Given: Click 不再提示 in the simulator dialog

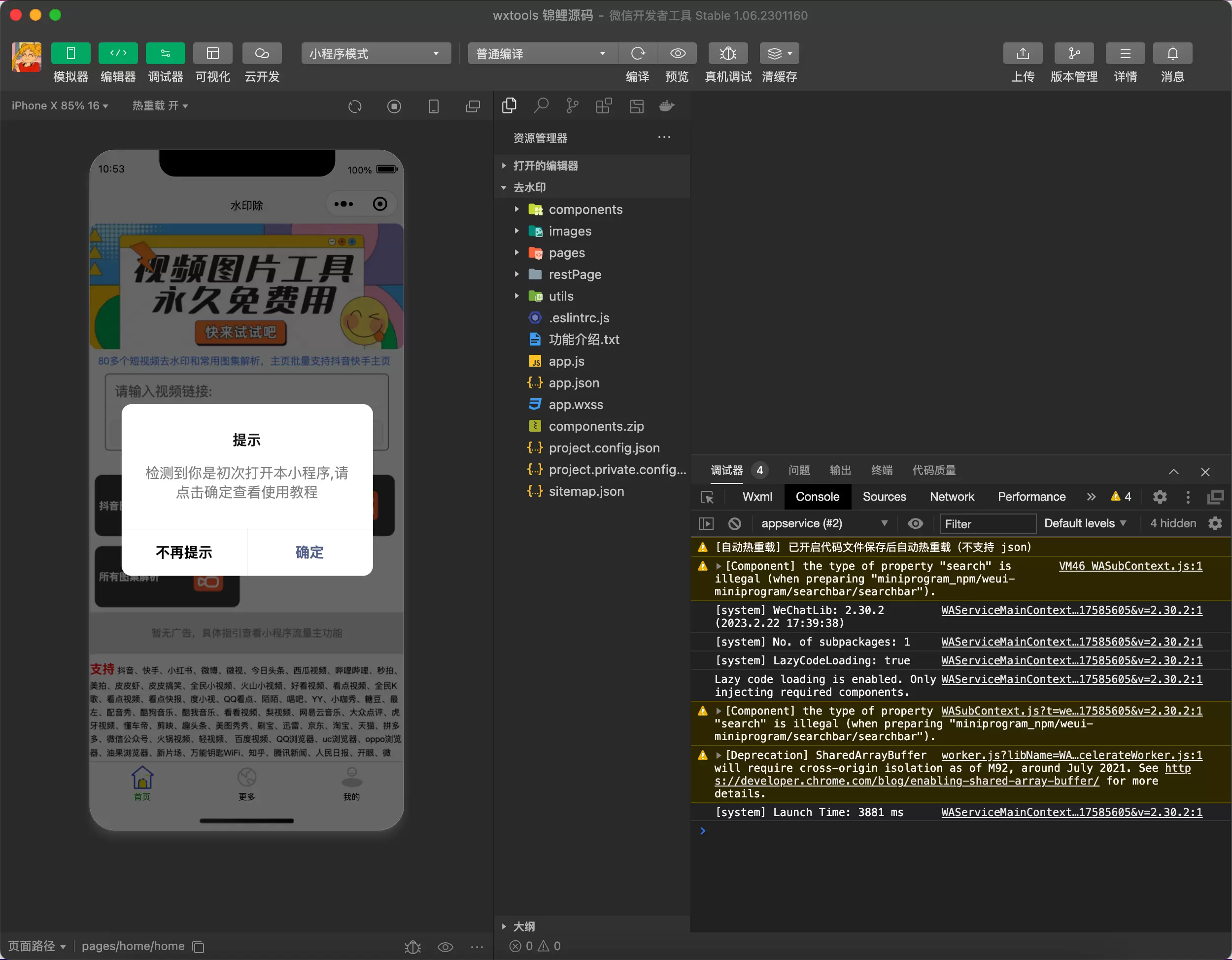Looking at the screenshot, I should coord(184,552).
